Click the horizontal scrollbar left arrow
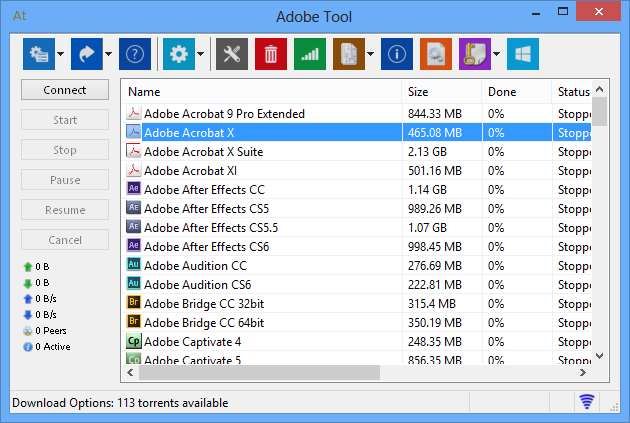Screen dimensions: 630x423 click(x=130, y=372)
